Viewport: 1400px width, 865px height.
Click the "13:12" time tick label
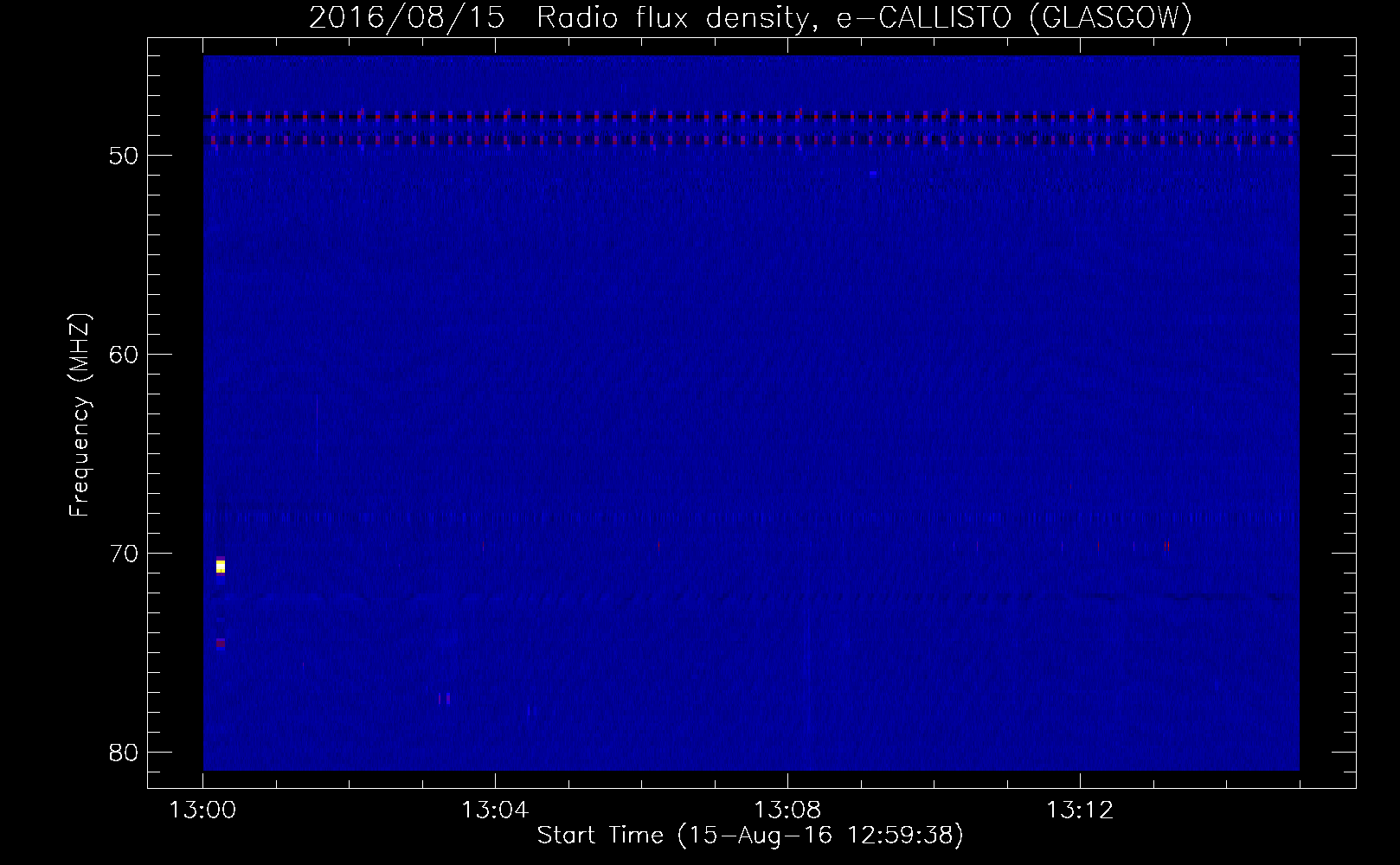1080,811
